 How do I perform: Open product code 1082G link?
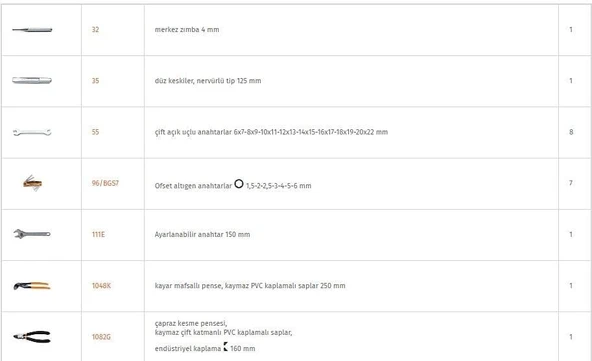coord(101,337)
